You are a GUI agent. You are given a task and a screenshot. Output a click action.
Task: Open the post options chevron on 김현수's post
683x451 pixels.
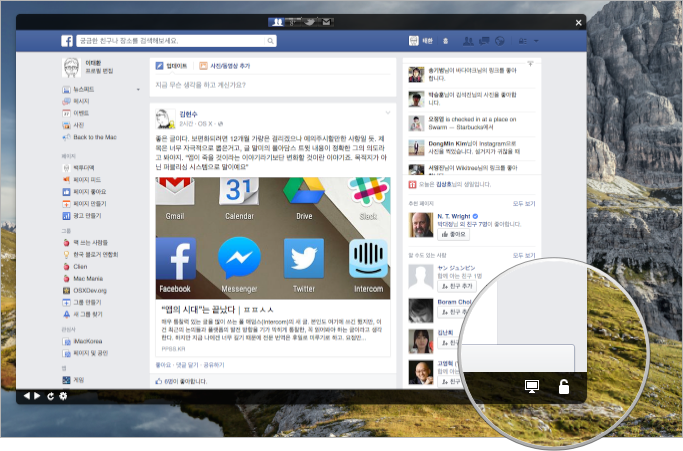[x=388, y=113]
